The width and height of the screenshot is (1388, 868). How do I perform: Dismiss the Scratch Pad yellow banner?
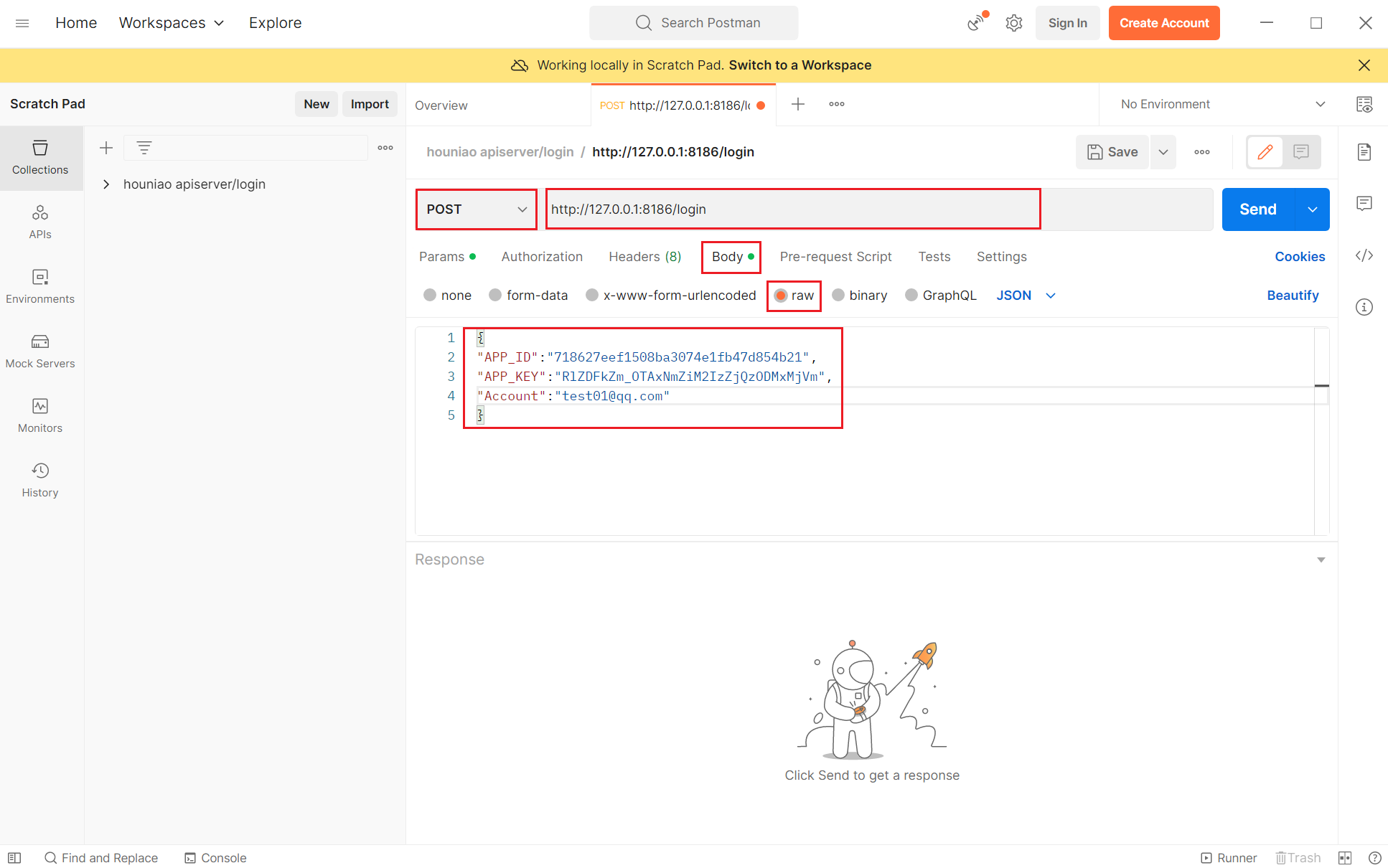pyautogui.click(x=1364, y=65)
